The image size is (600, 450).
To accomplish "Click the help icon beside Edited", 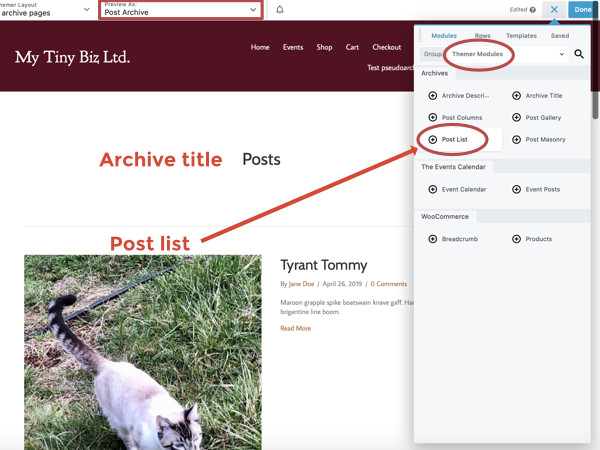I will pos(532,10).
